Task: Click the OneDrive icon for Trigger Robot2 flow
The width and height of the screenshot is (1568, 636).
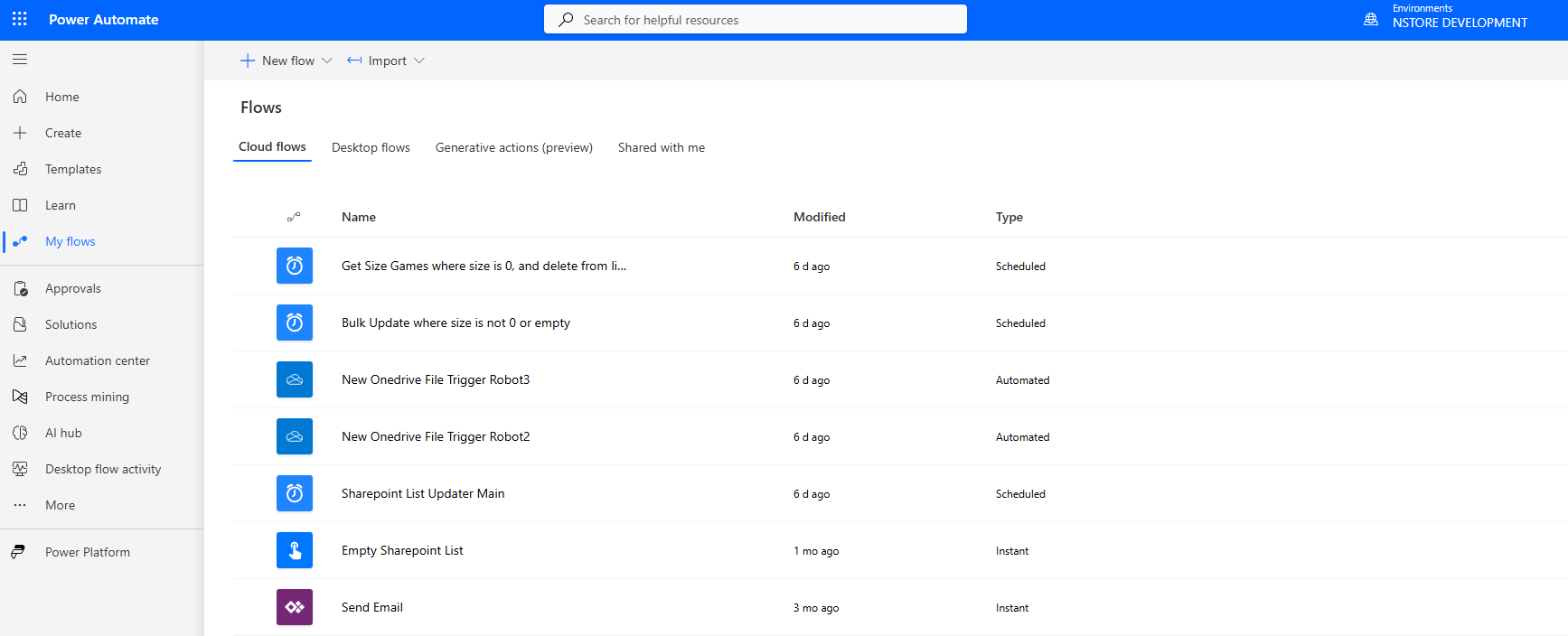Action: point(295,436)
